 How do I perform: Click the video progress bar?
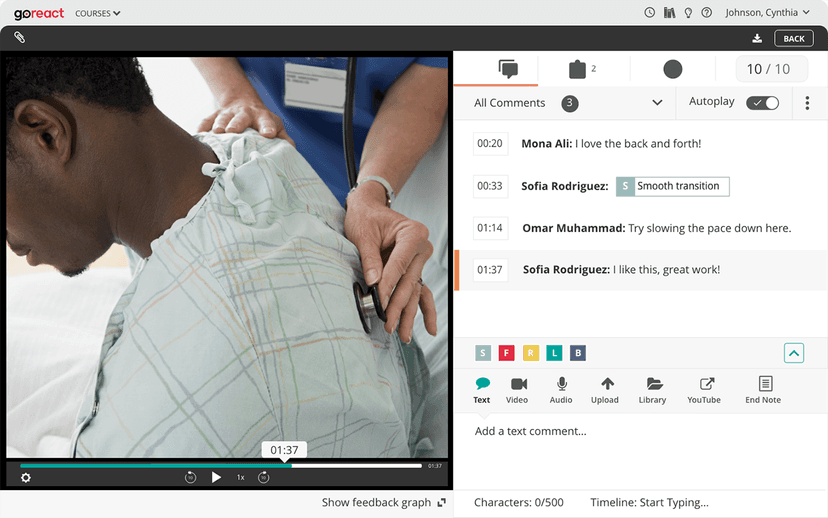pos(221,466)
